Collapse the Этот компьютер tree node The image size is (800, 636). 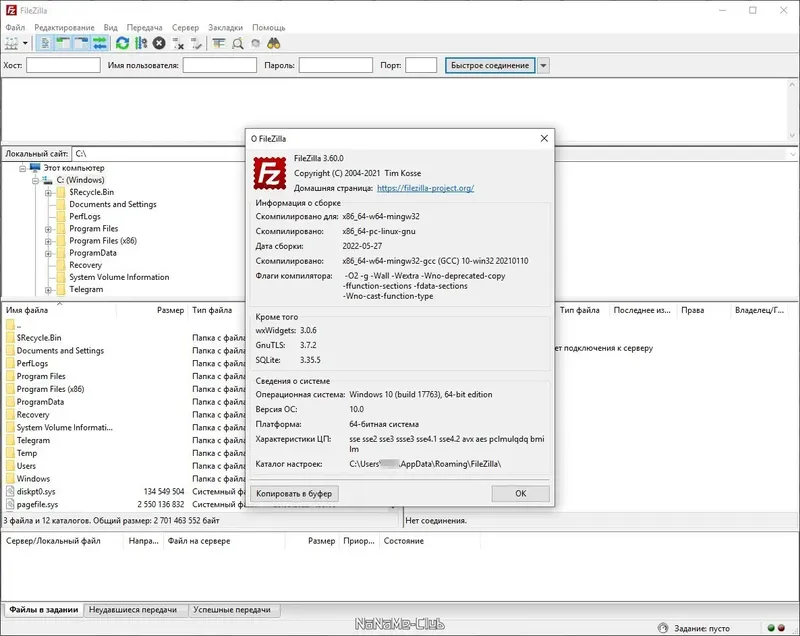point(22,168)
